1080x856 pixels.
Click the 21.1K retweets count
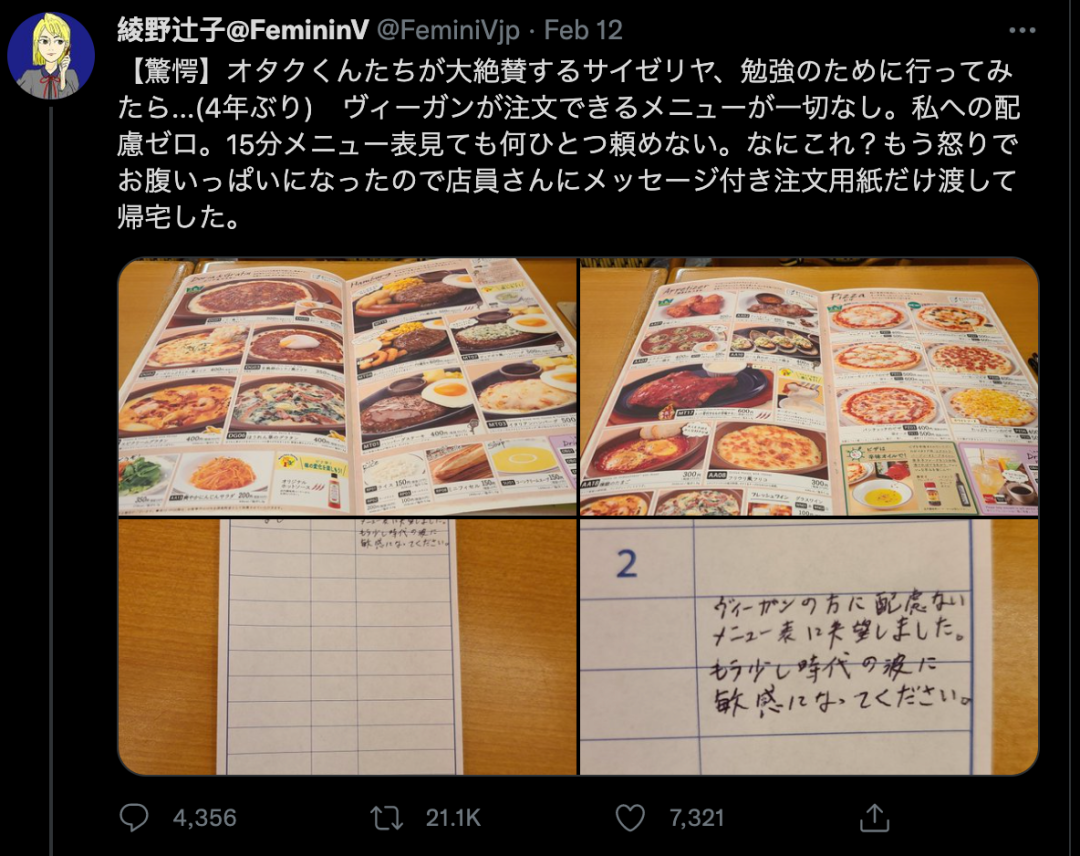point(453,817)
